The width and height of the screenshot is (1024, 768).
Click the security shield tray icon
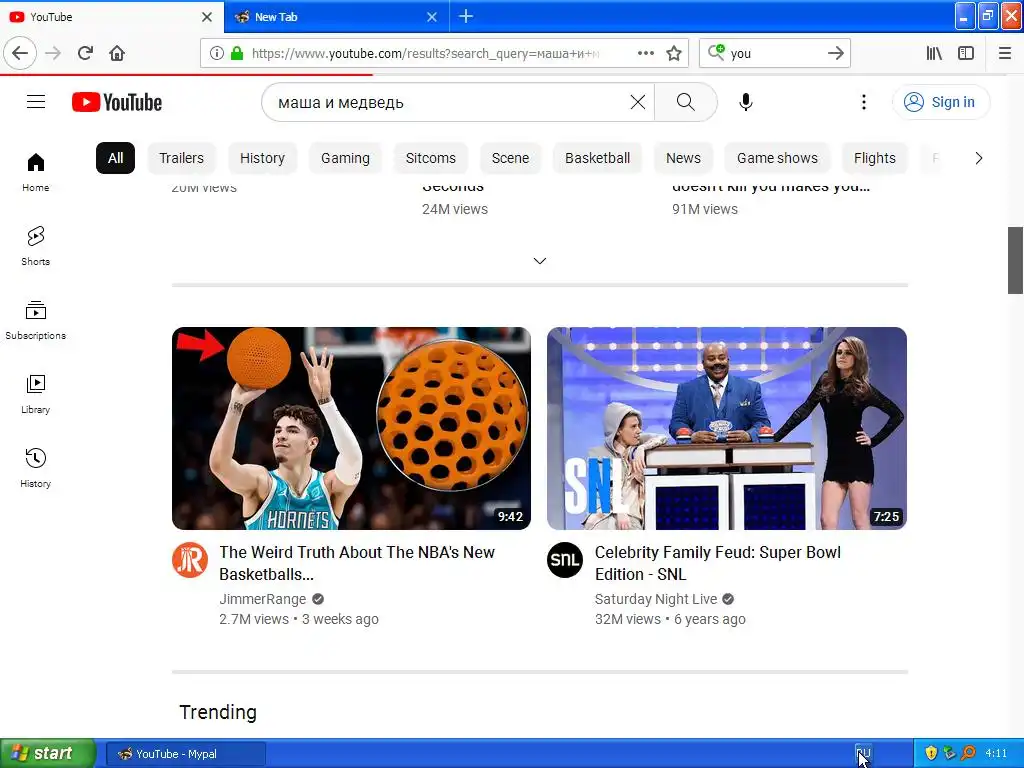[931, 753]
